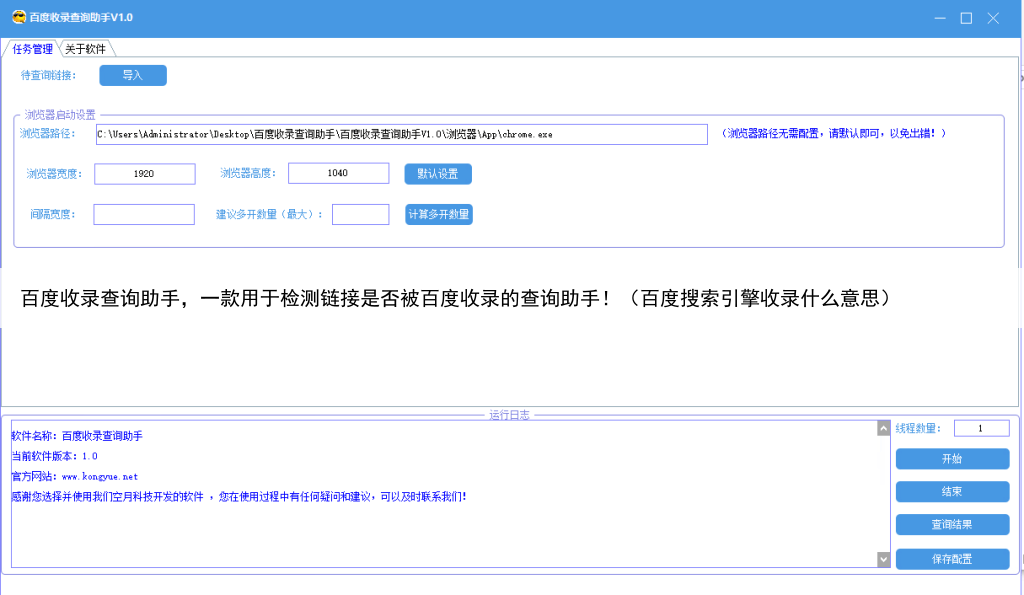Switch to the 任务管理 tab
The image size is (1024, 595).
click(x=32, y=49)
